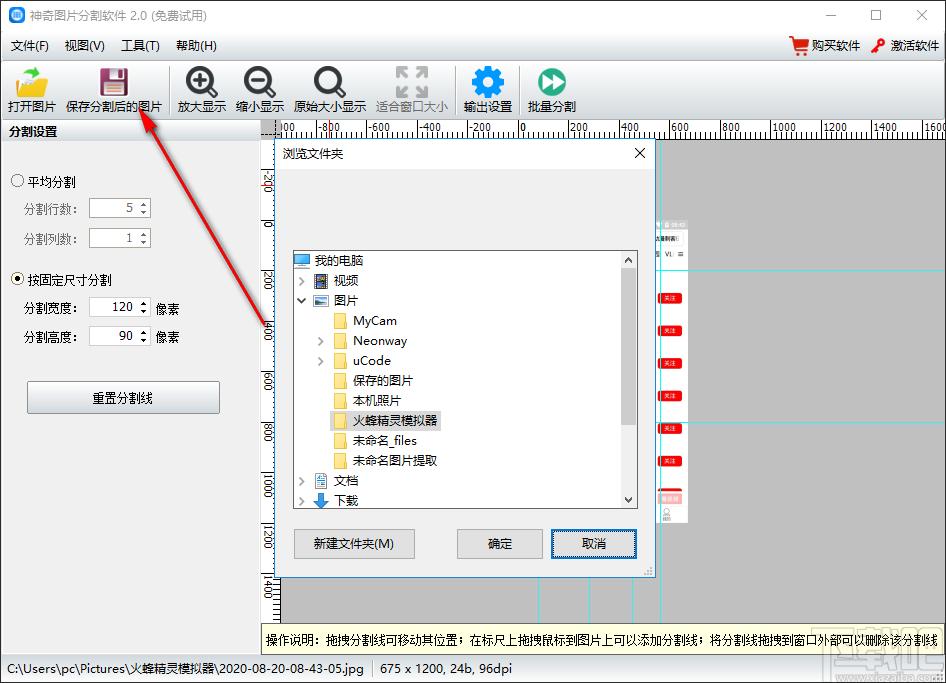
Task: Decrease 分割高度 value with down arrow
Action: coord(144,340)
